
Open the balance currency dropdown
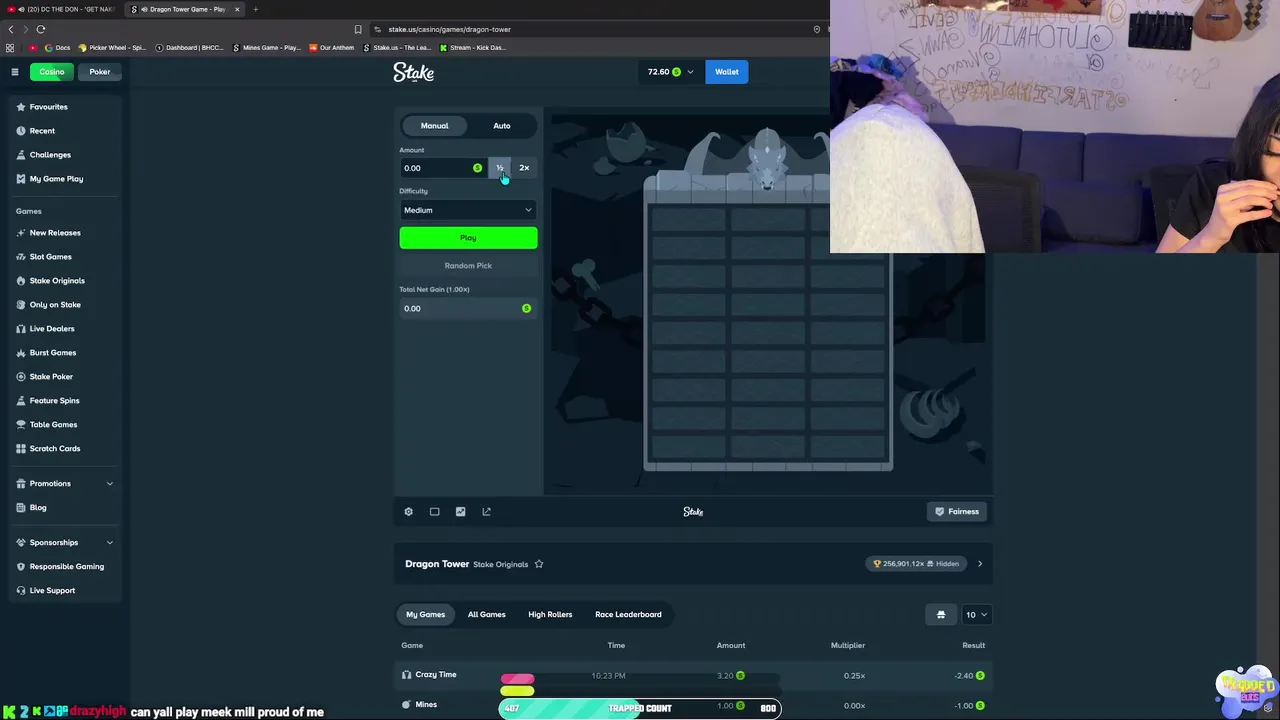pos(670,72)
